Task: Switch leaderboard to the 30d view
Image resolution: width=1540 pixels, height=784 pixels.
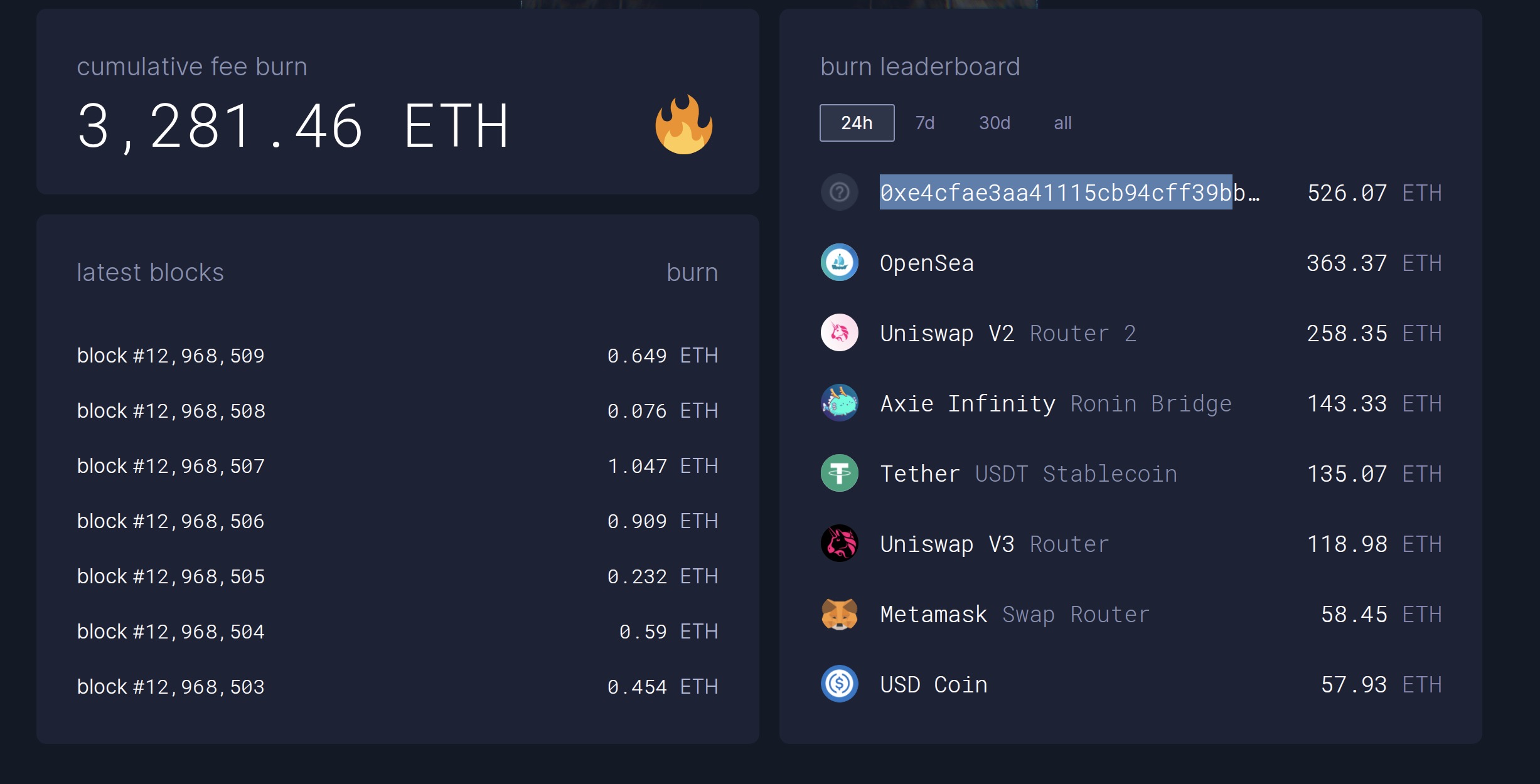Action: point(993,122)
